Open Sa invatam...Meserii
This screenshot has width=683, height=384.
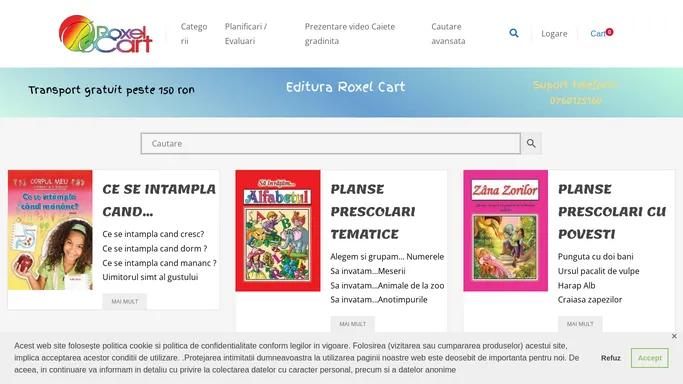(368, 271)
